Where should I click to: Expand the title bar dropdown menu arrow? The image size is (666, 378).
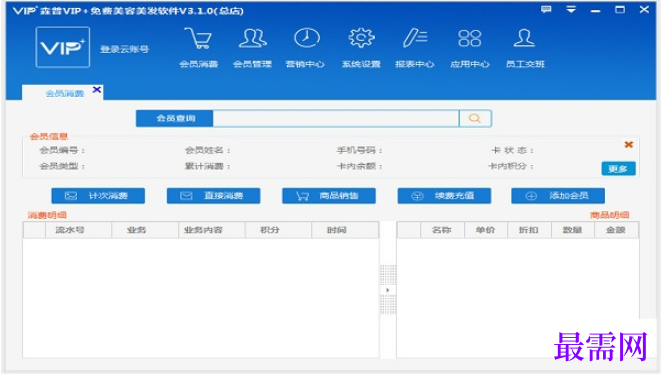pyautogui.click(x=571, y=9)
